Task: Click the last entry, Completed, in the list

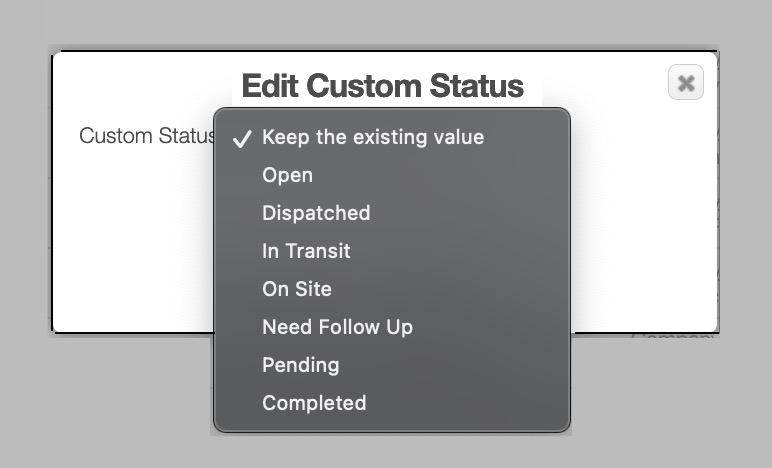Action: (314, 403)
